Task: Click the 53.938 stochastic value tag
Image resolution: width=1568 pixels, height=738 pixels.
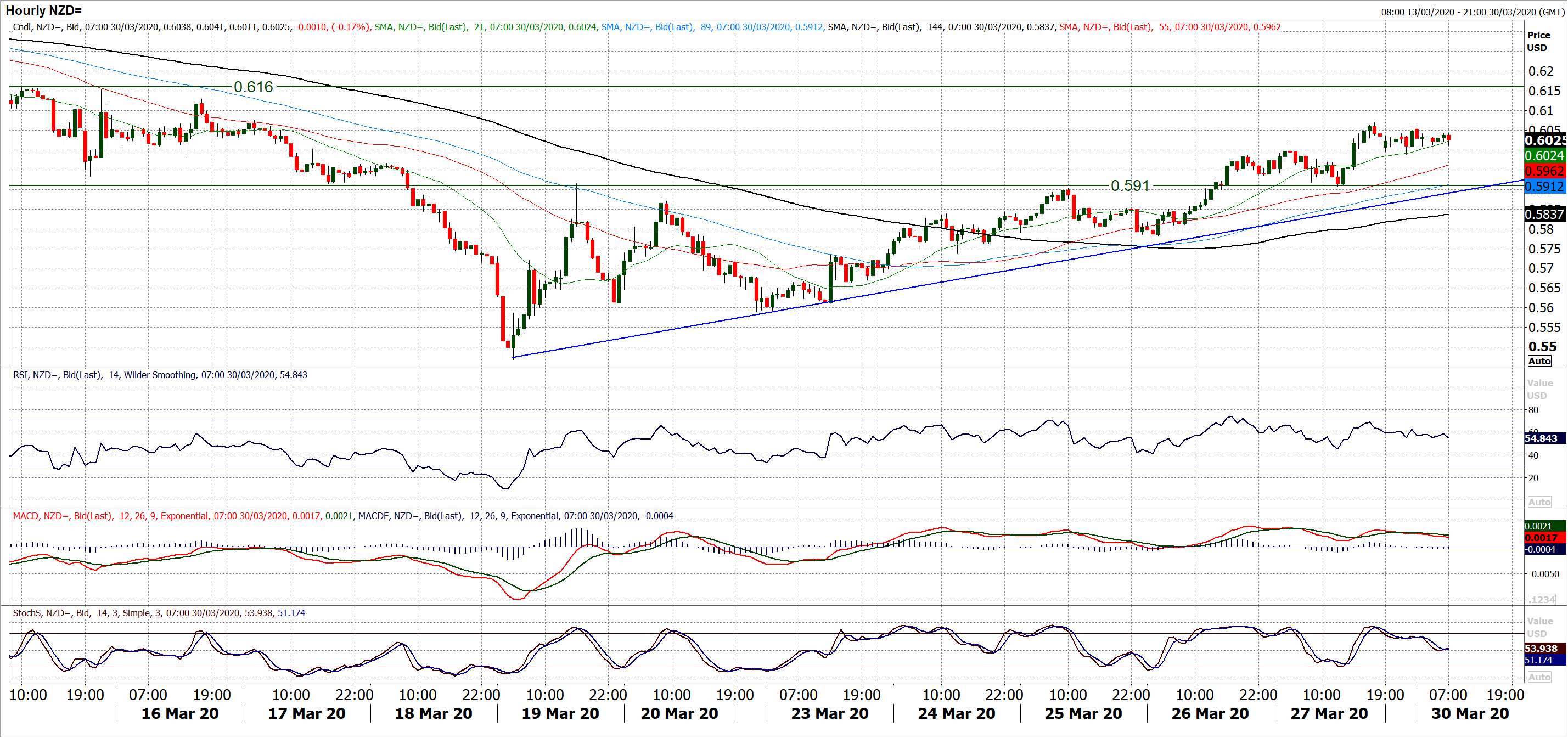Action: [x=1544, y=649]
